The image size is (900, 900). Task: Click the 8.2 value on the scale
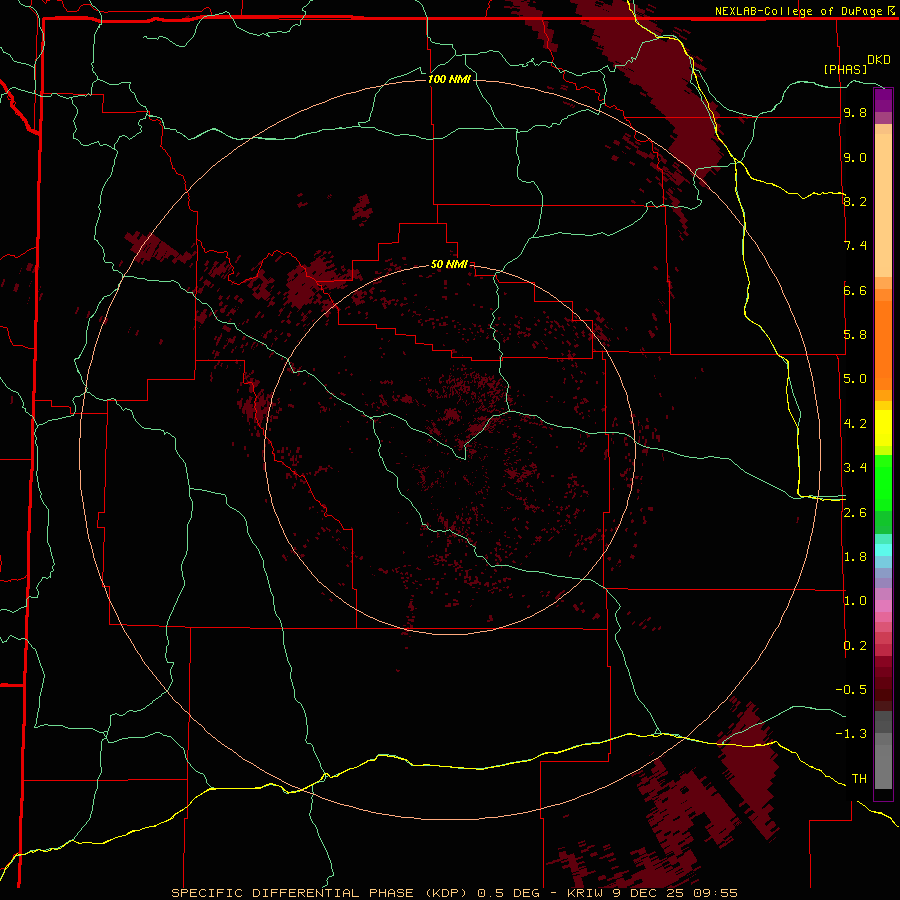point(855,201)
